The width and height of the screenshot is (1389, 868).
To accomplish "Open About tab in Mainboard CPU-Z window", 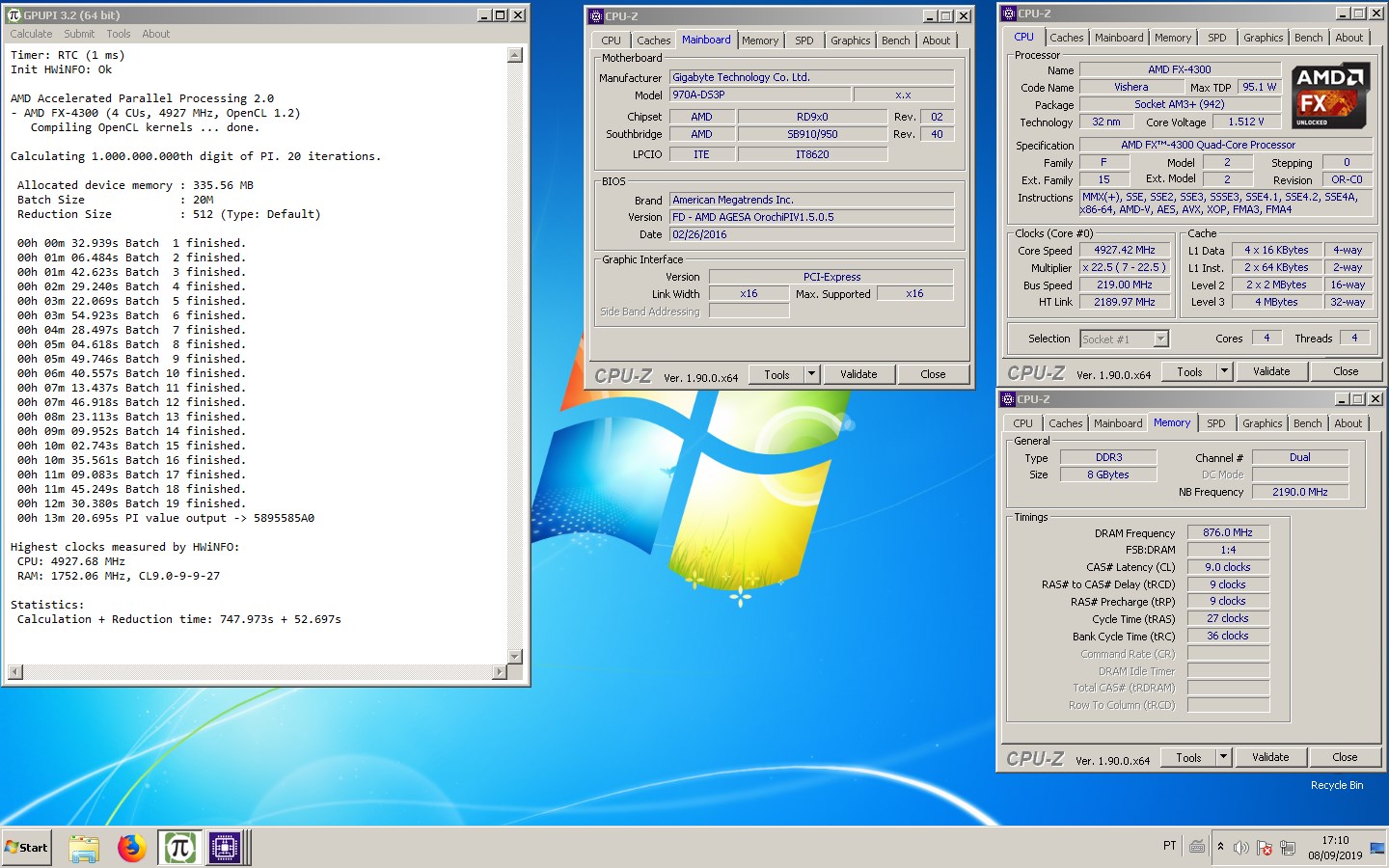I will tap(937, 41).
